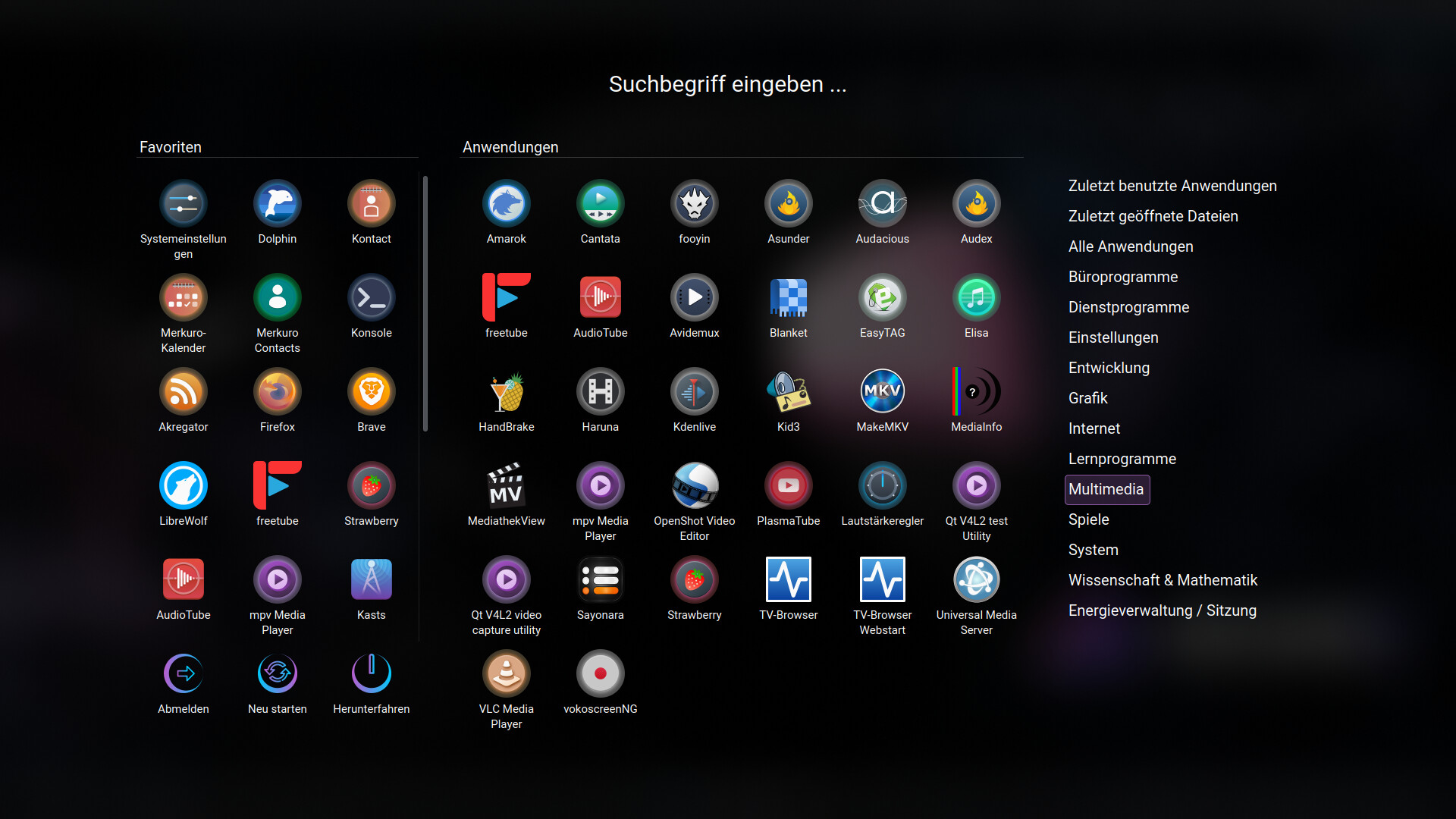Open Qt V4L2 video capture utility
The width and height of the screenshot is (1456, 819).
[507, 595]
